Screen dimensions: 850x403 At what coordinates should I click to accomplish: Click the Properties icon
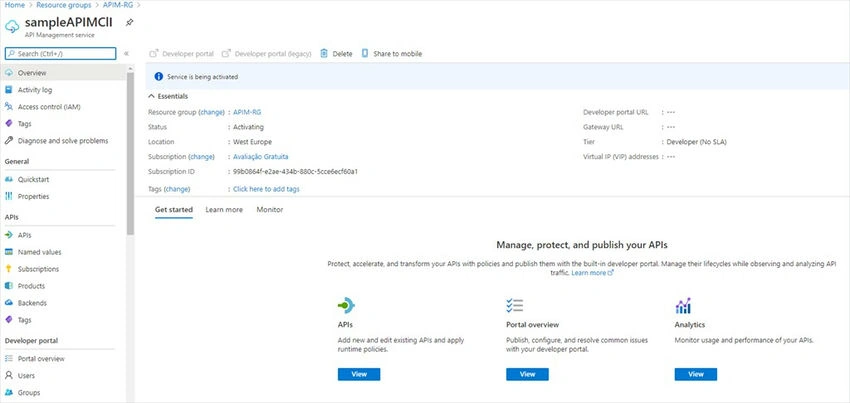click(x=9, y=196)
